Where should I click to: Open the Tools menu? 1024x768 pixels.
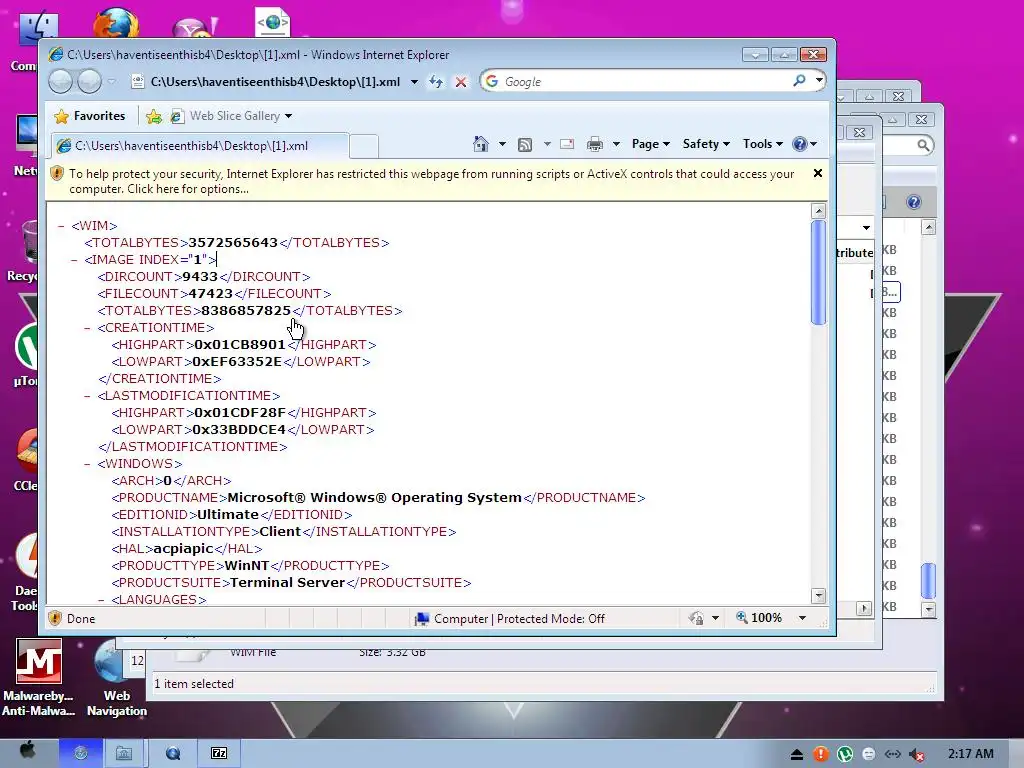click(x=762, y=144)
